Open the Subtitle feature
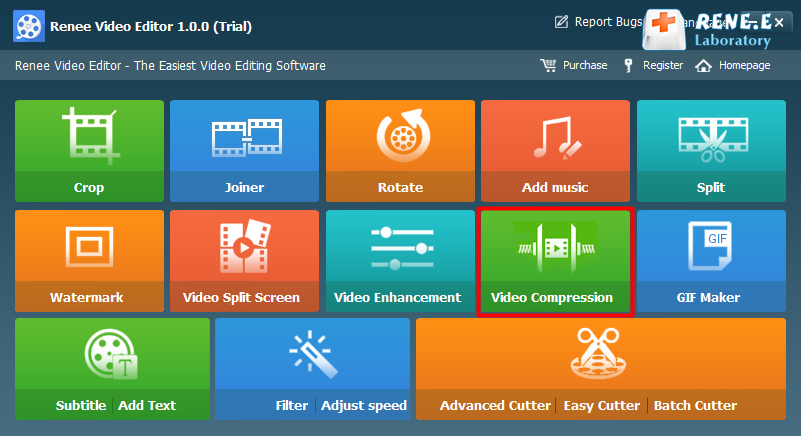 tap(81, 405)
